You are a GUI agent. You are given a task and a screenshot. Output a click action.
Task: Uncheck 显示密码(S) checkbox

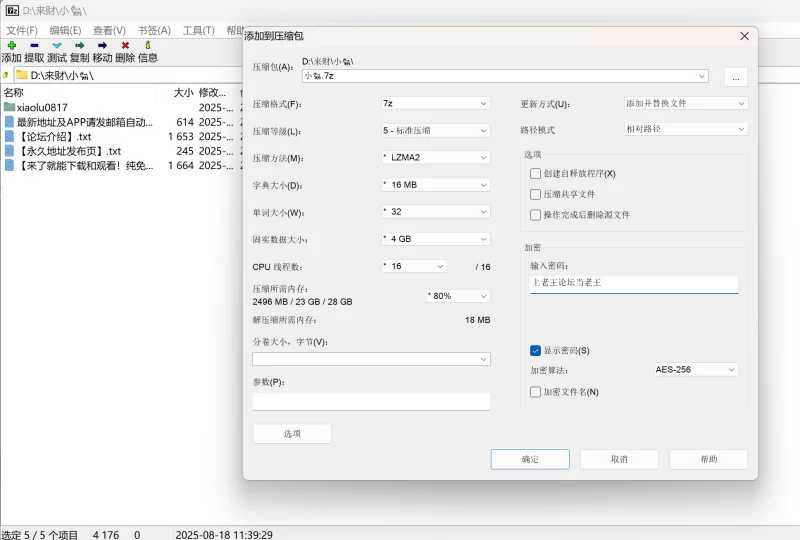coord(535,351)
